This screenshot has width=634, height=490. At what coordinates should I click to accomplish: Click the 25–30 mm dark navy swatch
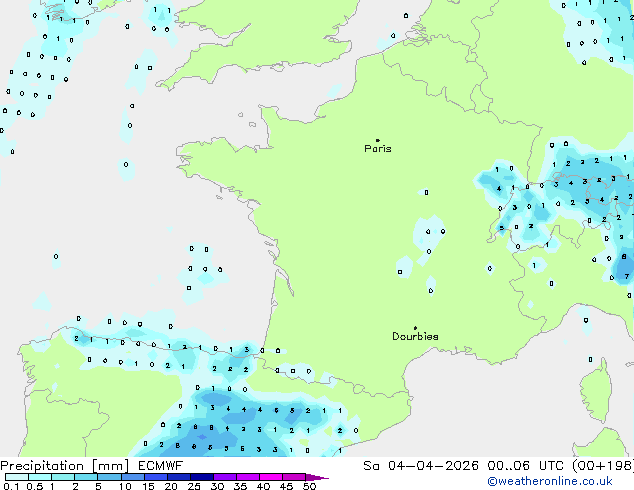click(x=201, y=477)
